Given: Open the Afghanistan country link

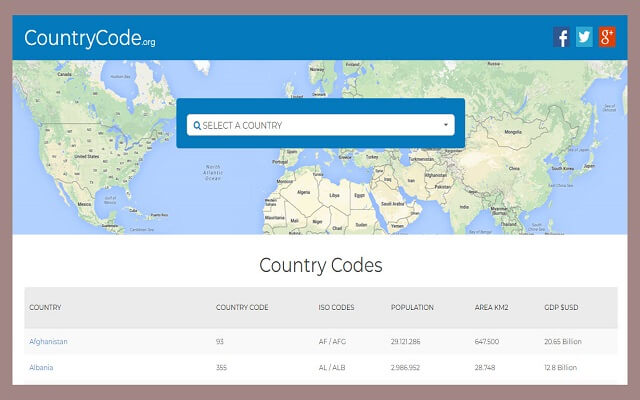Looking at the screenshot, I should pyautogui.click(x=48, y=342).
